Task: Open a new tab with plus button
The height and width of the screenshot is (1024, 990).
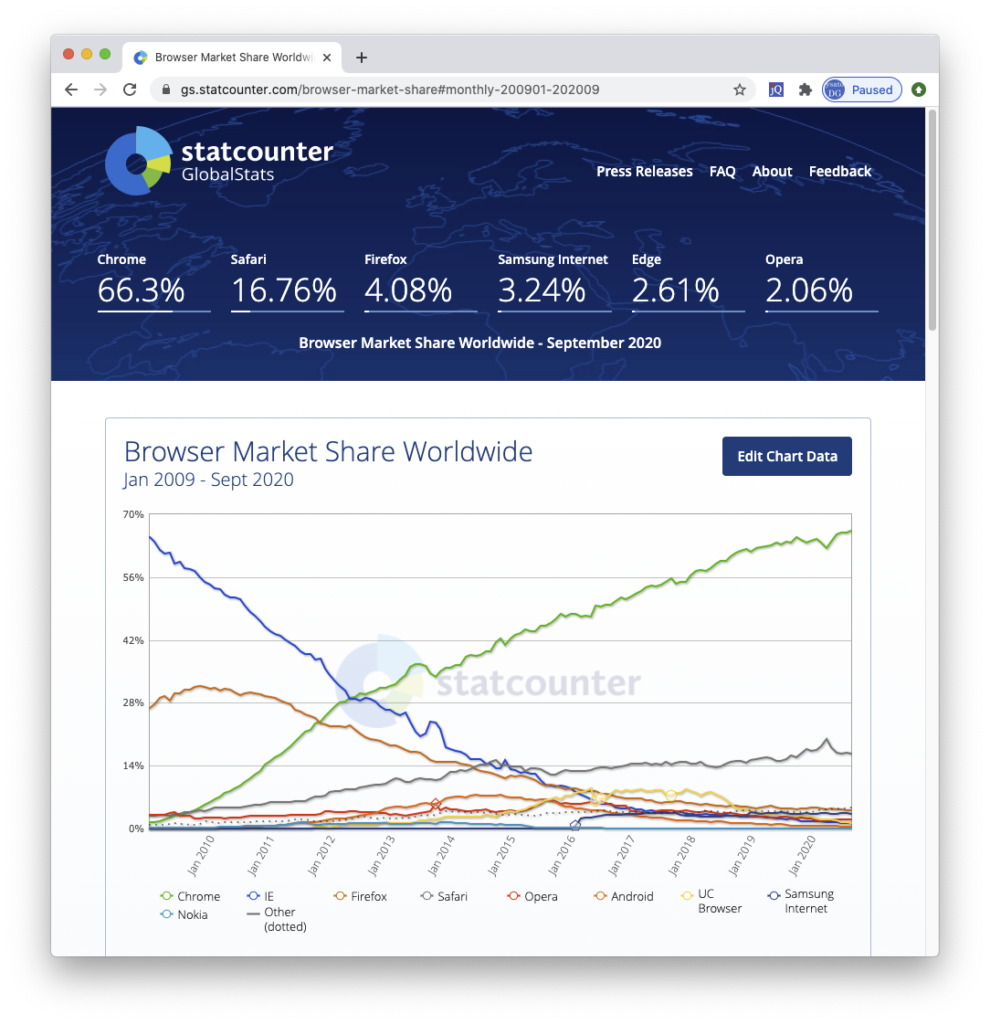Action: click(362, 57)
